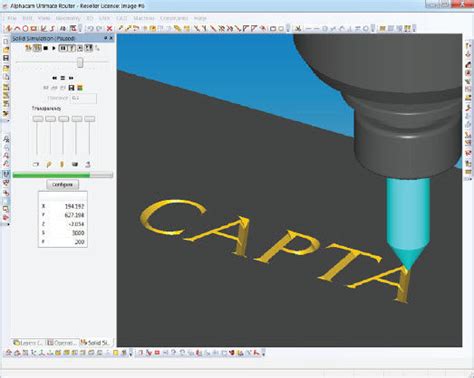Open the Machine menu
The height and width of the screenshot is (378, 474).
coord(144,18)
